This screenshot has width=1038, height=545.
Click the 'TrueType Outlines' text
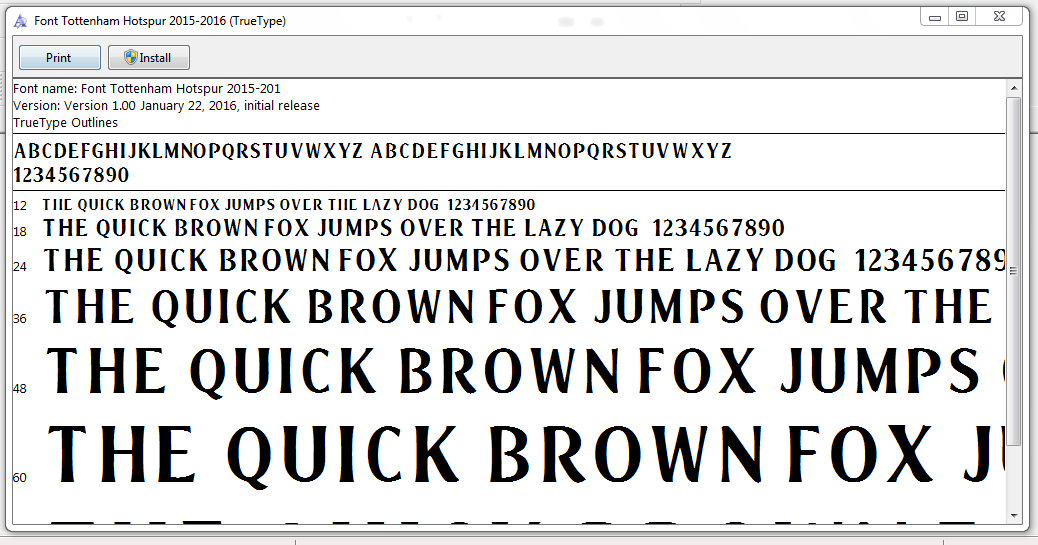pos(66,123)
